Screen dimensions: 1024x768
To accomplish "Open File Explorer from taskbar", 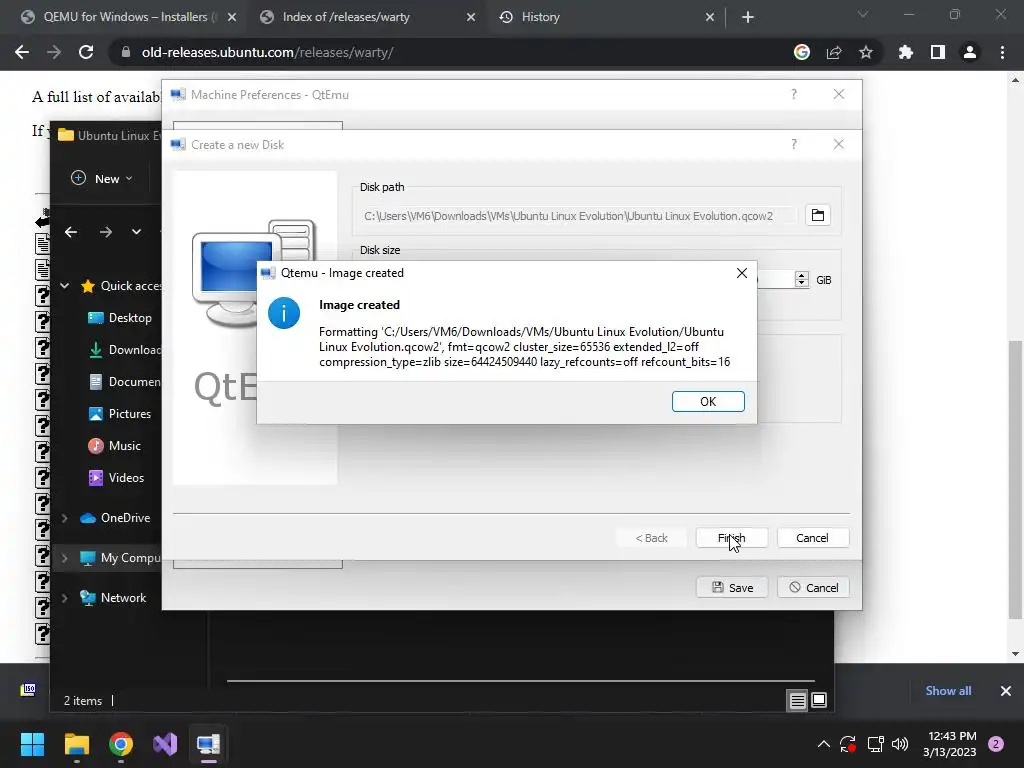I will click(x=76, y=744).
